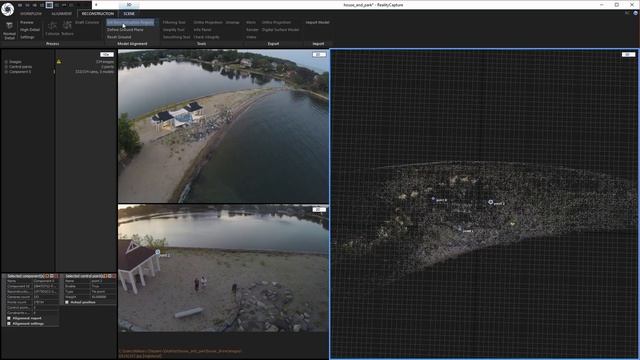
Task: Select control point marker point 2 in 3D view
Action: click(x=491, y=202)
